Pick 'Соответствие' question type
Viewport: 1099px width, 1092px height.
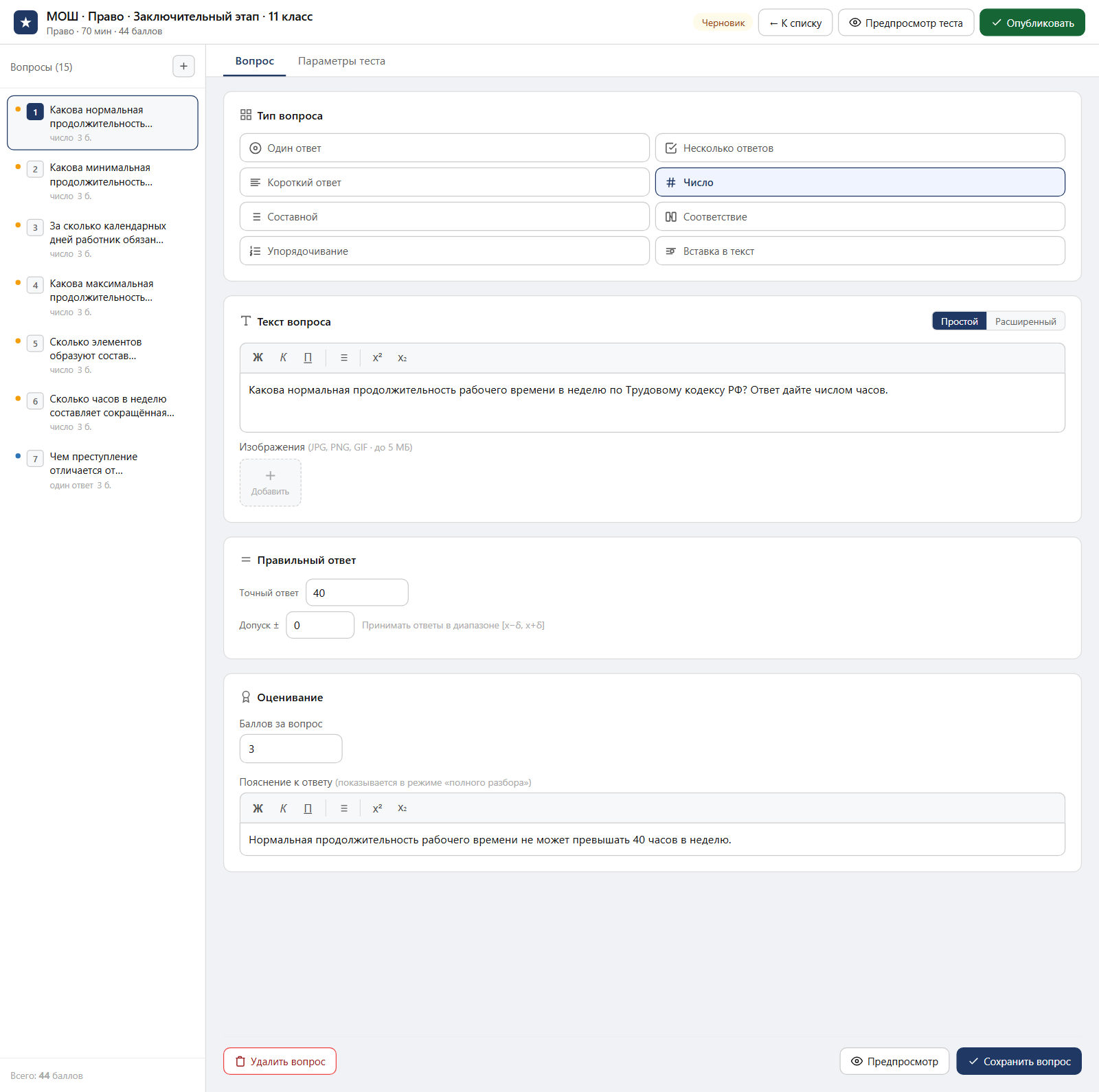tap(860, 217)
